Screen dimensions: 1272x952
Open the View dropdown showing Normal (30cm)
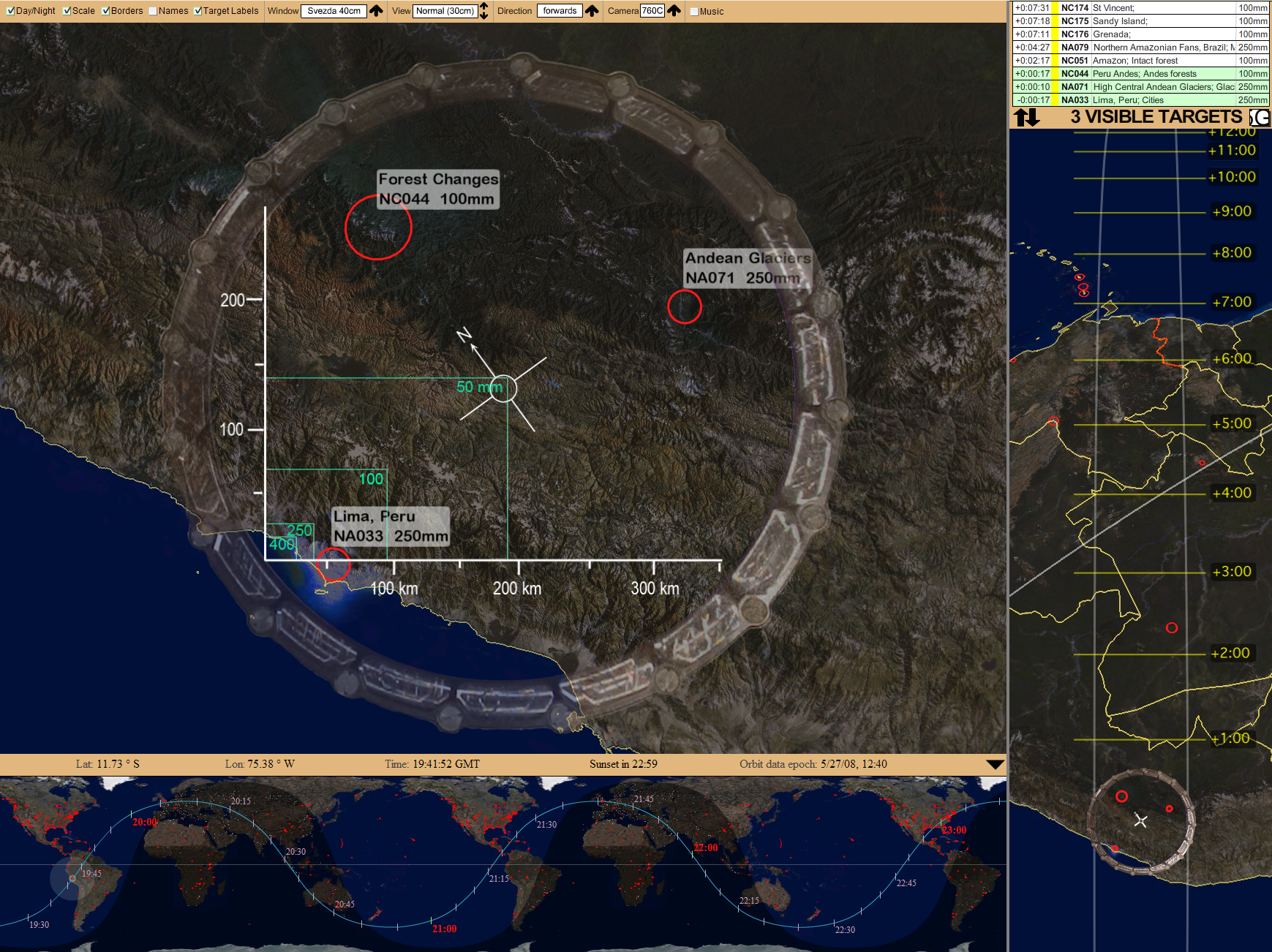tap(445, 11)
